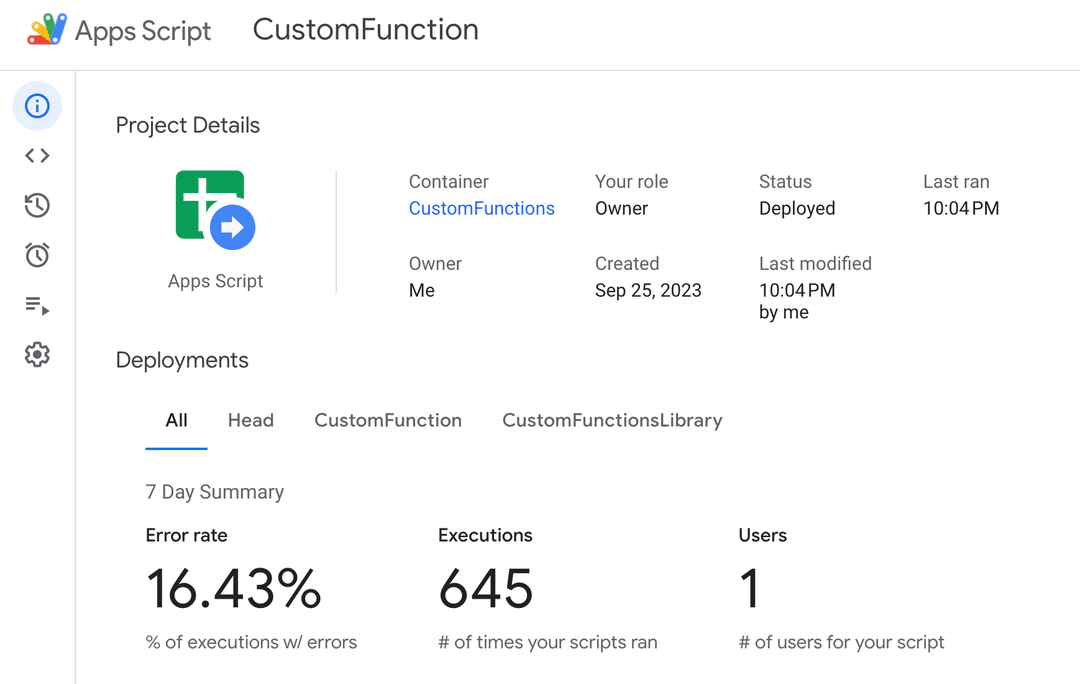Click the CustomFunction project title
This screenshot has width=1080, height=684.
pyautogui.click(x=366, y=30)
